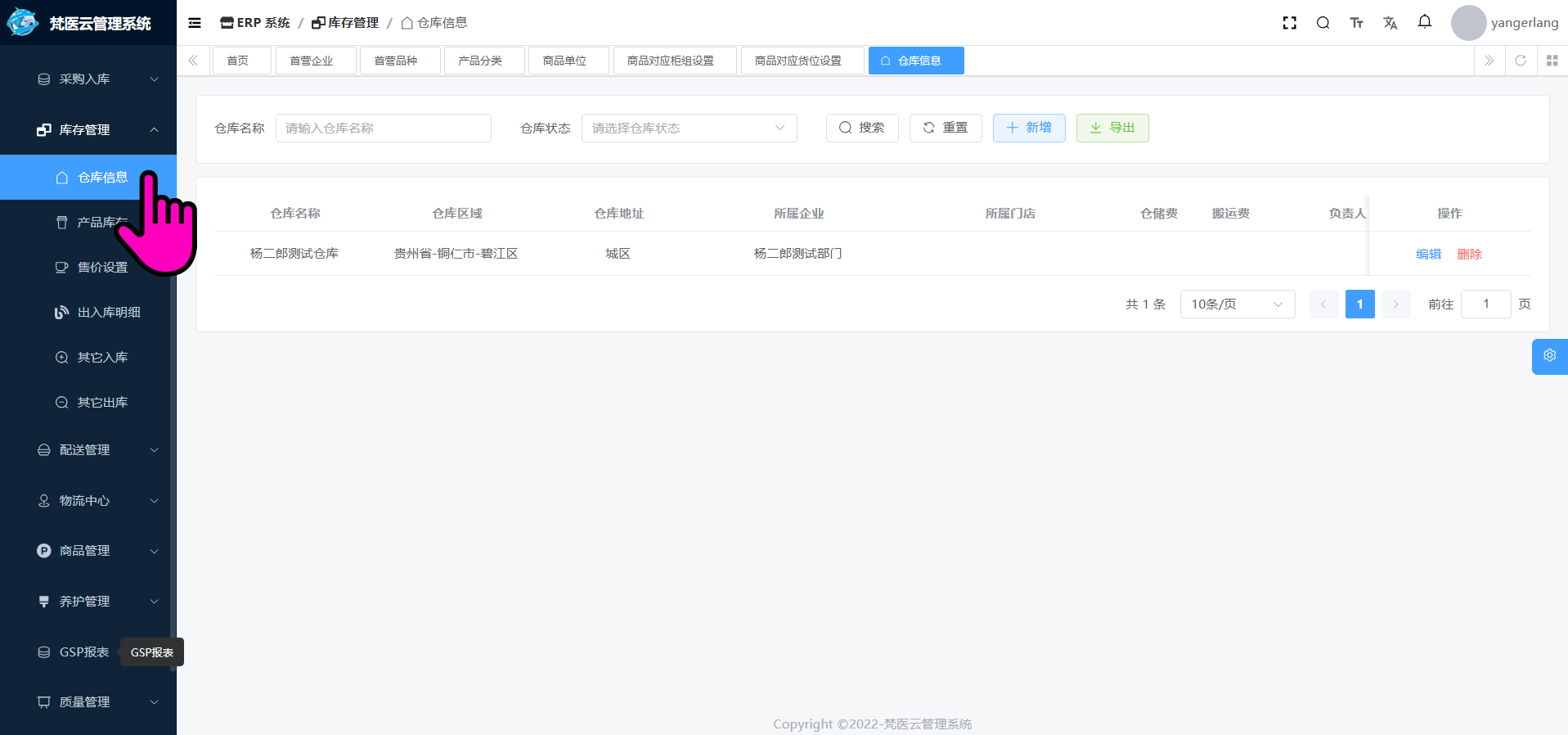Click the font size adjustment icon
This screenshot has width=1568, height=735.
(1356, 23)
